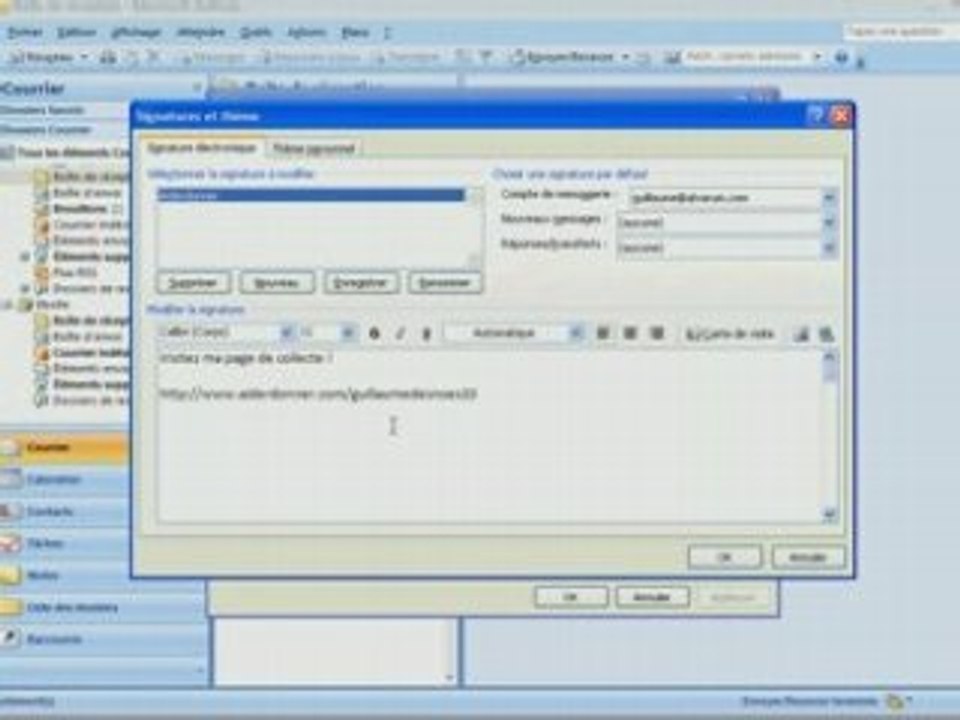Open the Nouveaux messages signature dropdown
This screenshot has width=960, height=720.
828,222
